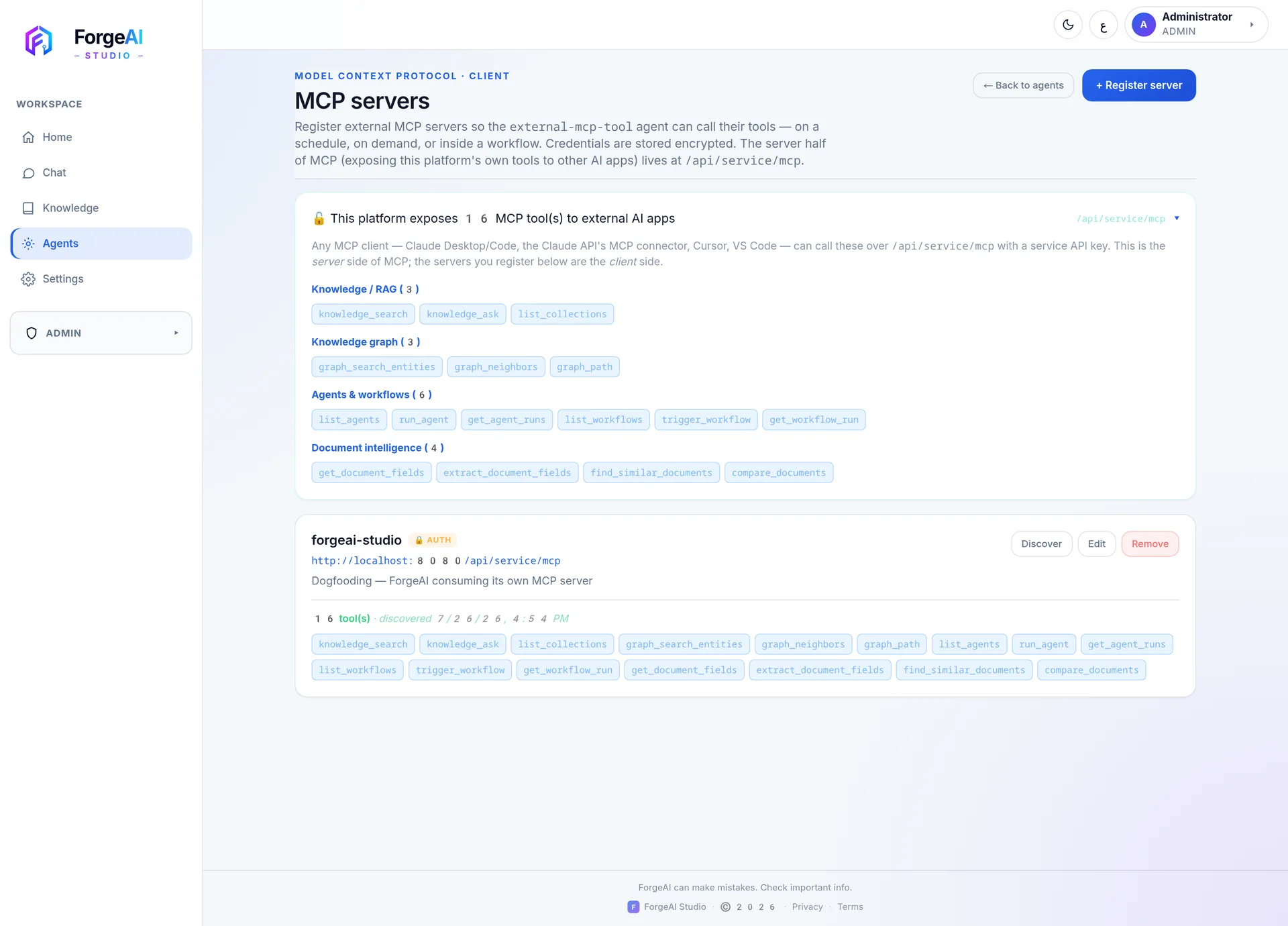Open the Privacy footer link
The image size is (1288, 926).
click(x=807, y=907)
